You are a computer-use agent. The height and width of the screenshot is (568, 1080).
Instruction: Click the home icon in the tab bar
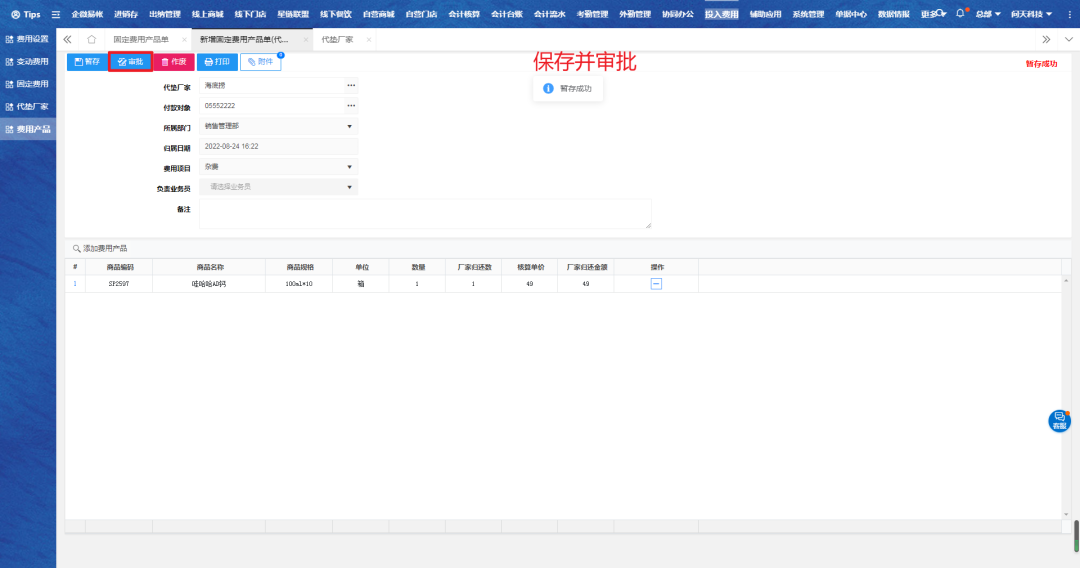click(92, 39)
